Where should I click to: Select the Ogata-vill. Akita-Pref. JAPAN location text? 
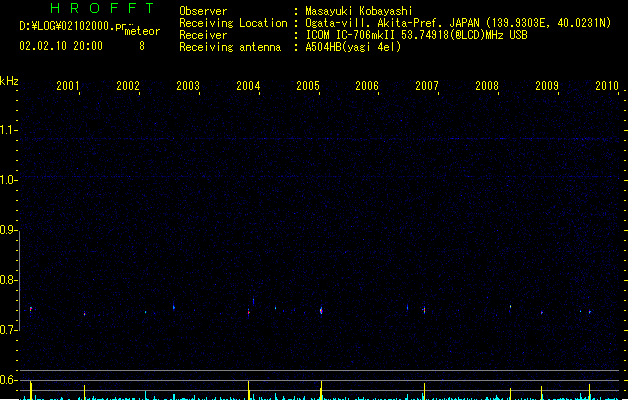click(x=458, y=23)
